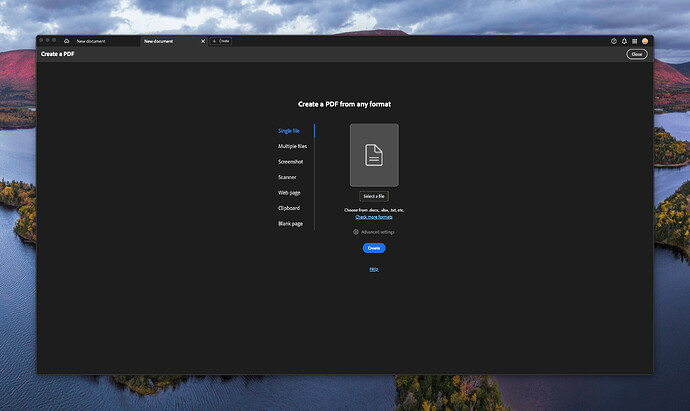Click the Select a file button
690x411 pixels.
click(374, 196)
